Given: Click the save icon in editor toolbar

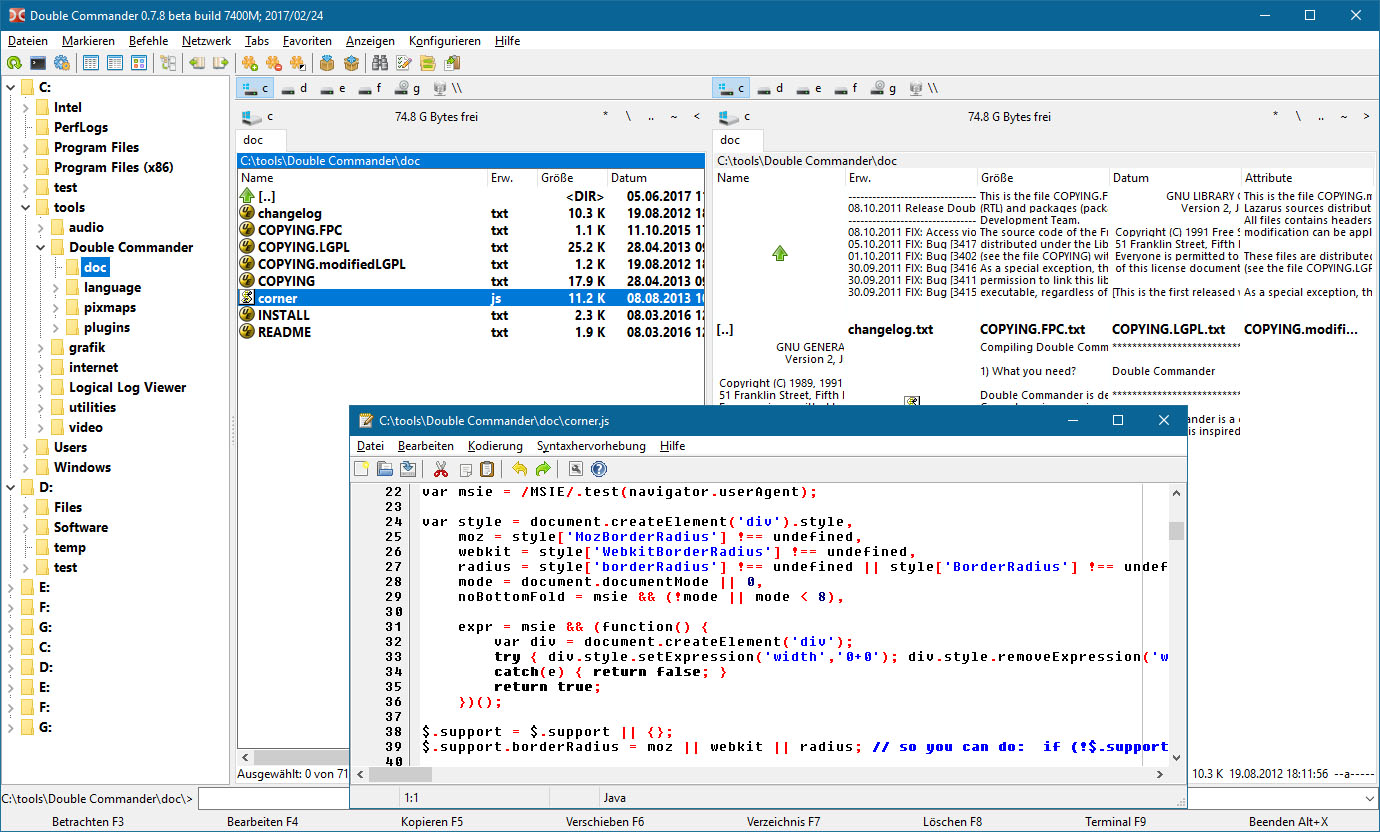Looking at the screenshot, I should [x=408, y=469].
